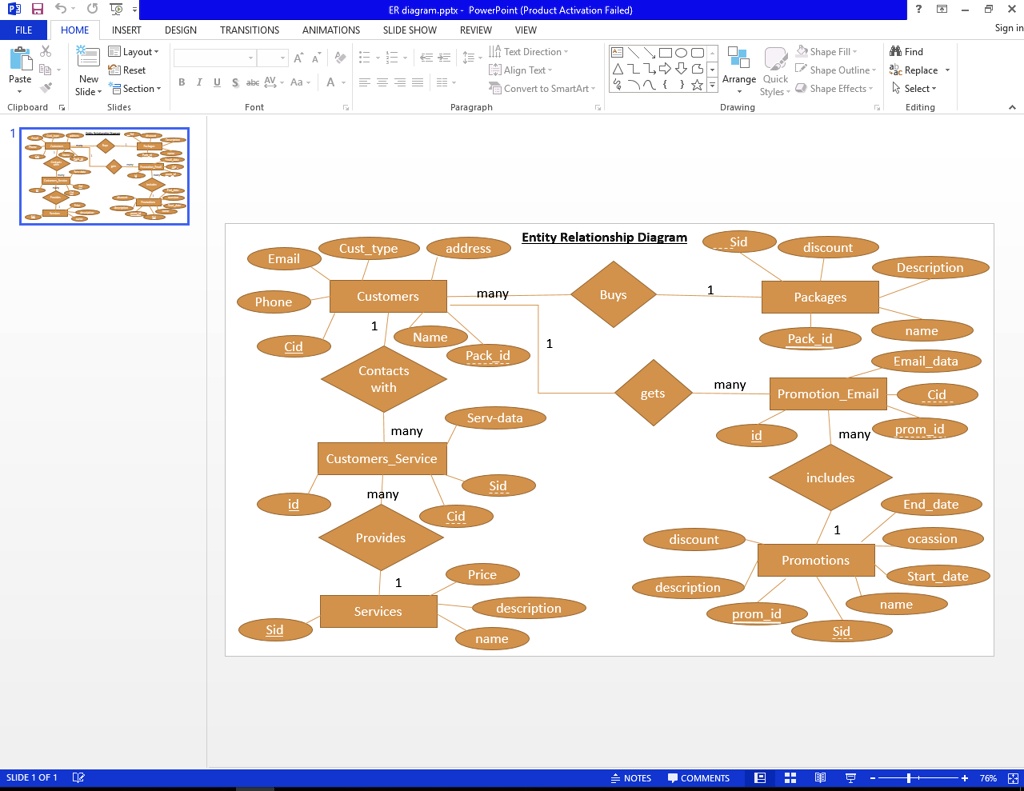Open the FILE tab
Viewport: 1024px width, 791px height.
[24, 30]
